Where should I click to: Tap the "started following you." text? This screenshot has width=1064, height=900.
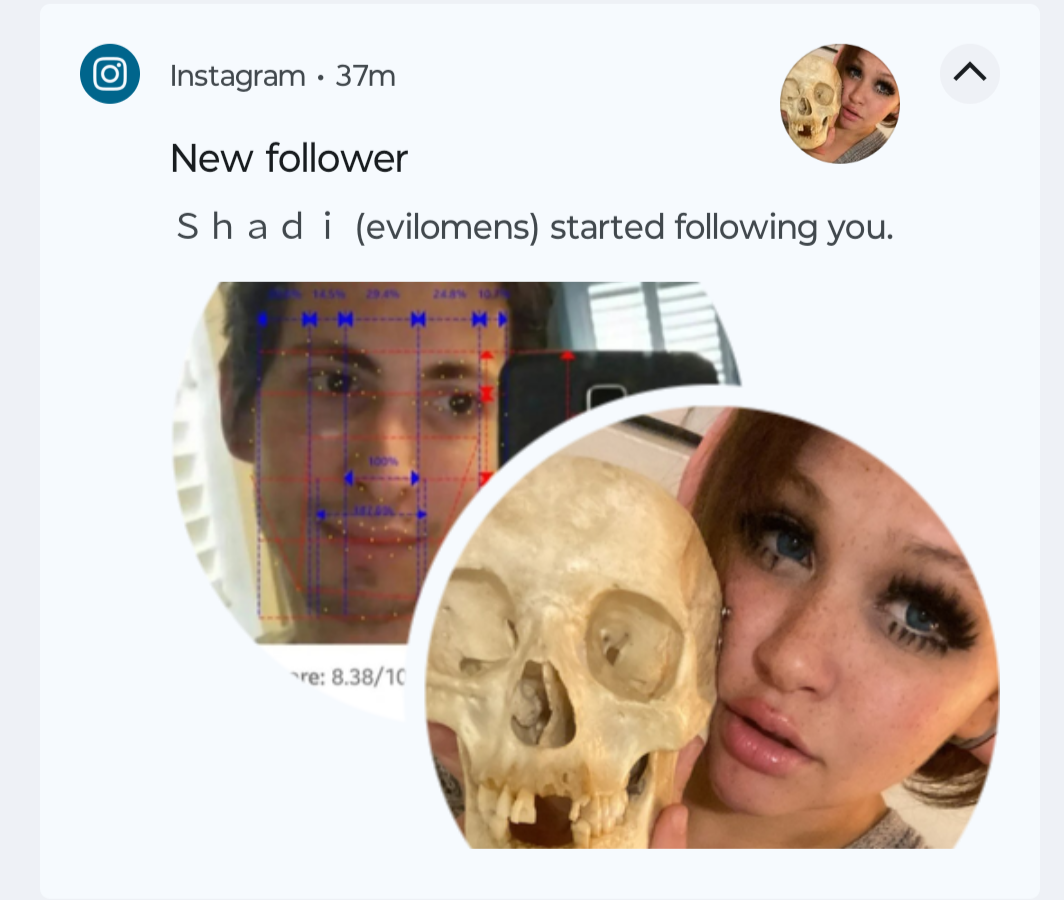click(722, 227)
